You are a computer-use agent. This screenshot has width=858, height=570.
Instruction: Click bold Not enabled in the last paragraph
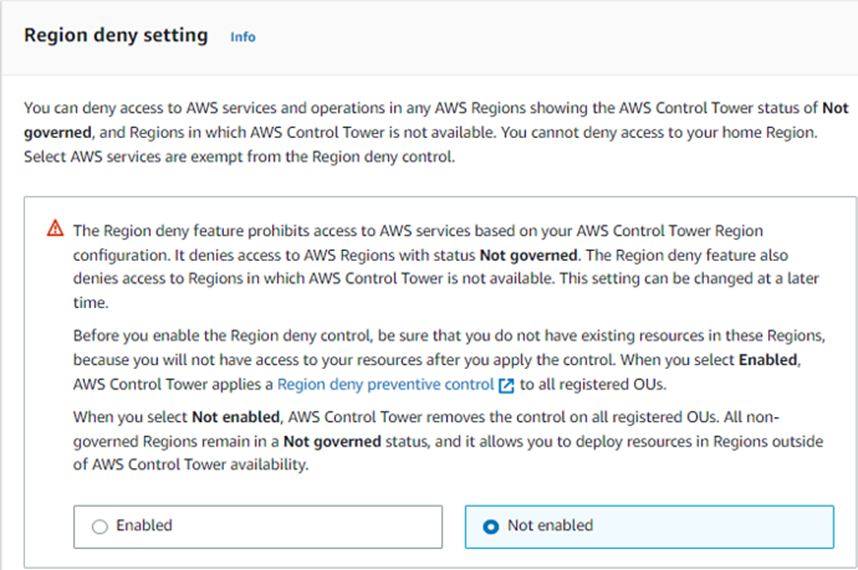[236, 417]
